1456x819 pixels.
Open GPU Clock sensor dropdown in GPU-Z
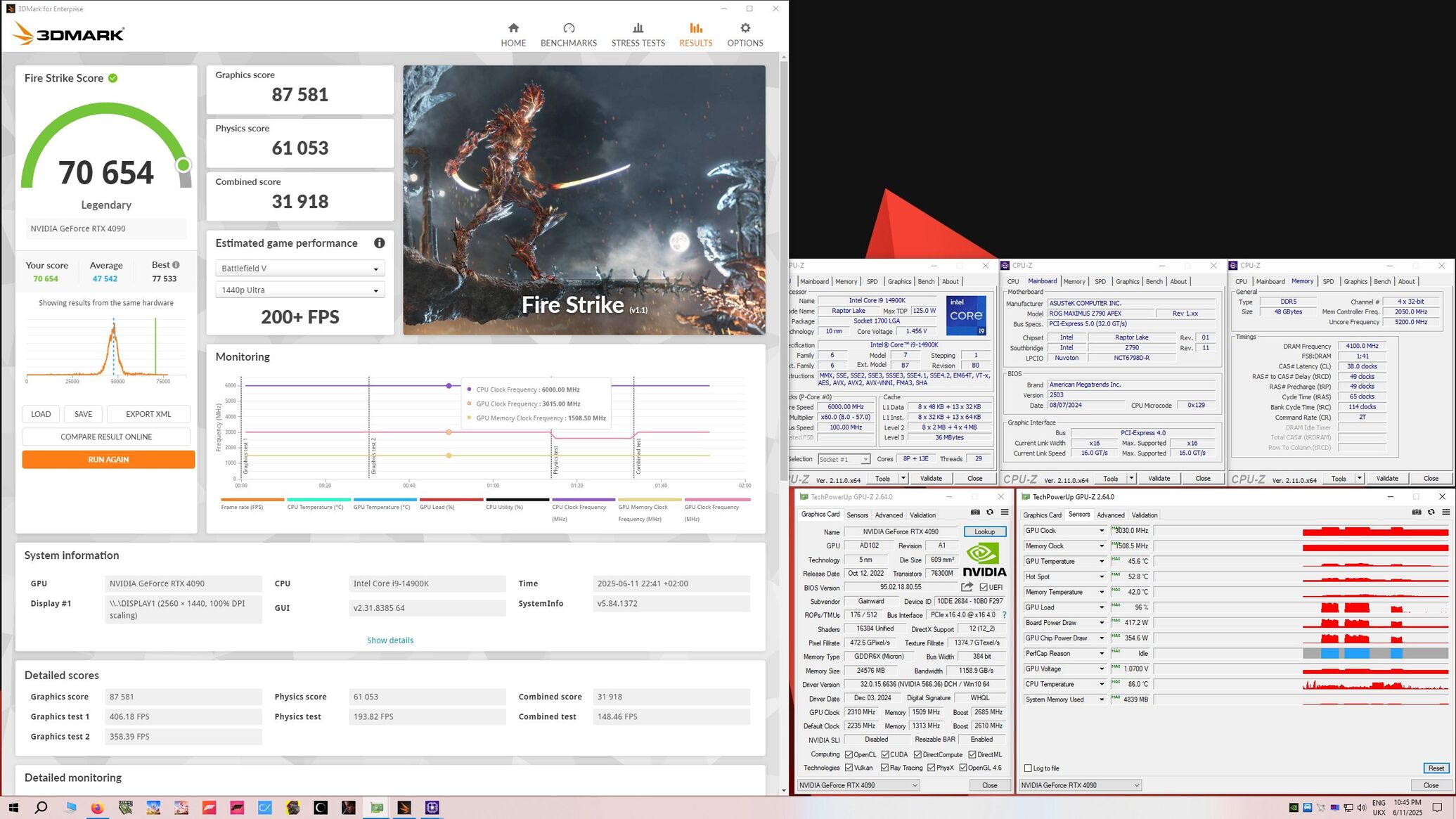click(x=1101, y=531)
